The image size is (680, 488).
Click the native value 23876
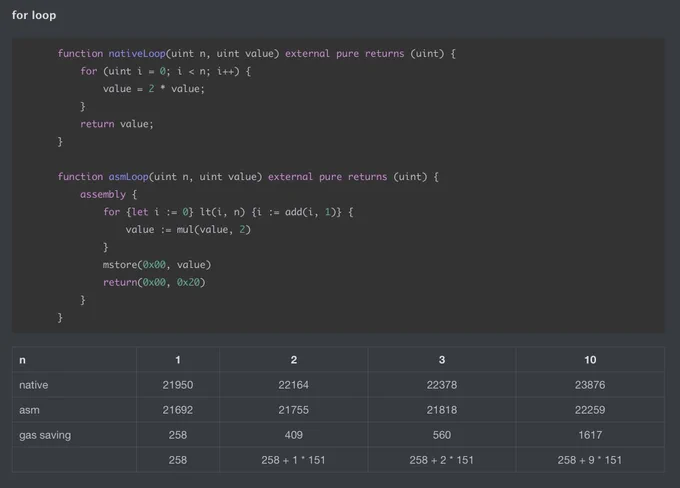click(590, 385)
